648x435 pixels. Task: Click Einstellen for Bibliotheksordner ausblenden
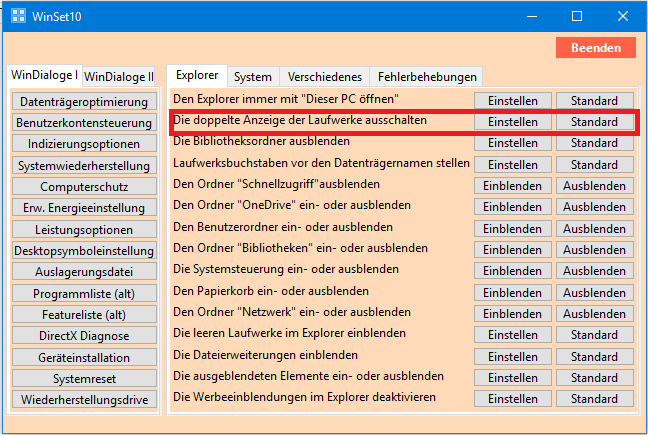point(512,143)
